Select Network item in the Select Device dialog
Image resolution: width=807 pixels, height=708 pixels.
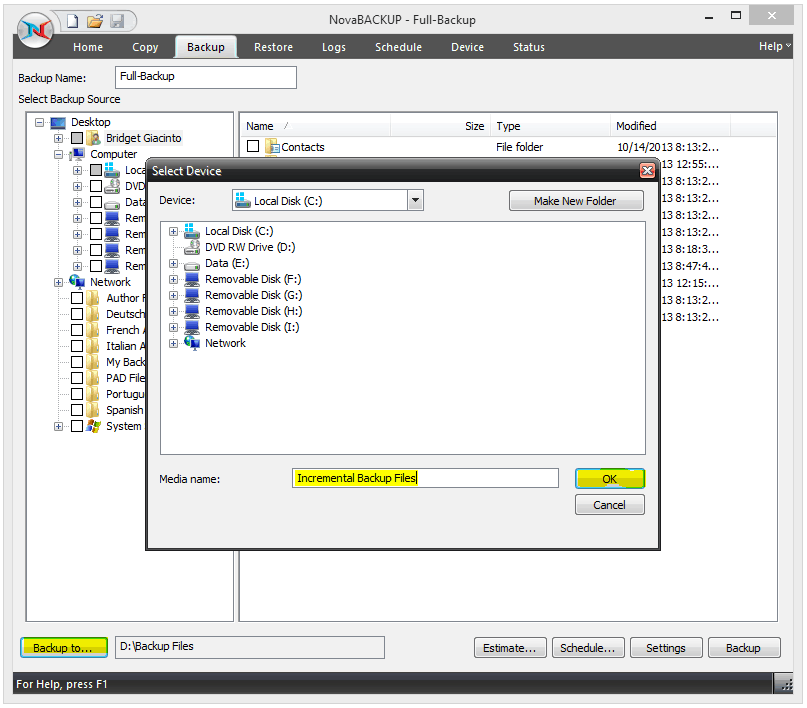(225, 343)
